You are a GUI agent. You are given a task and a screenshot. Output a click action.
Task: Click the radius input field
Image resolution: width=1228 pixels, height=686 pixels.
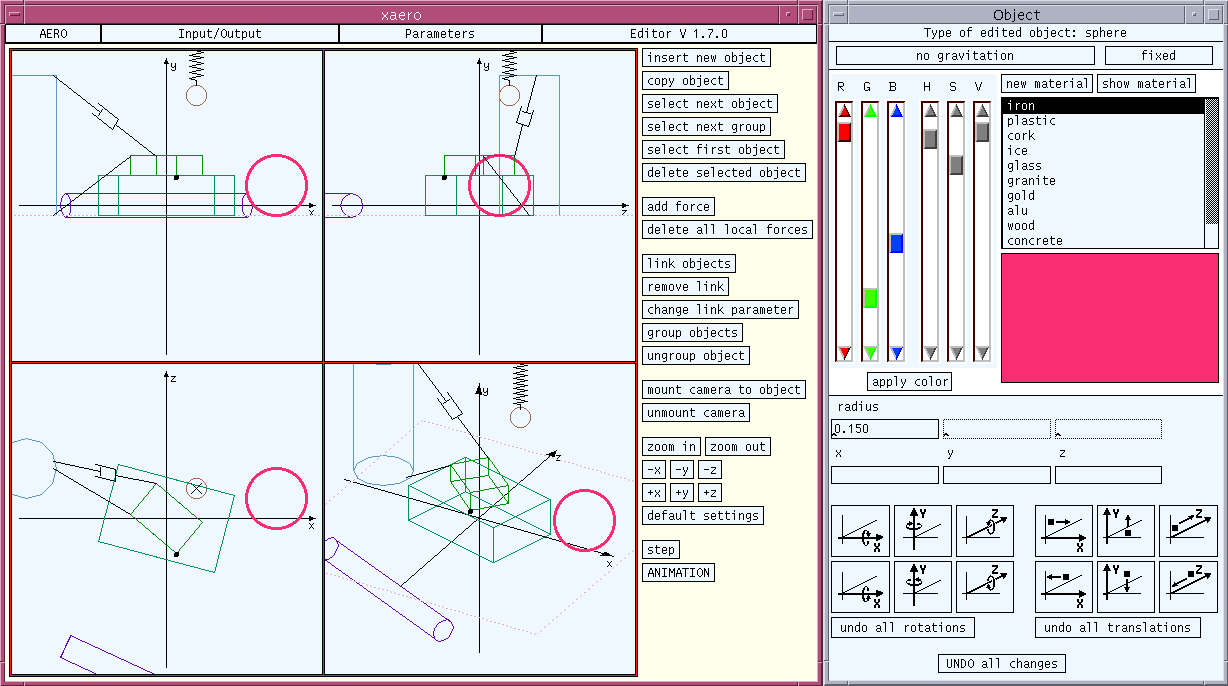pyautogui.click(x=884, y=429)
